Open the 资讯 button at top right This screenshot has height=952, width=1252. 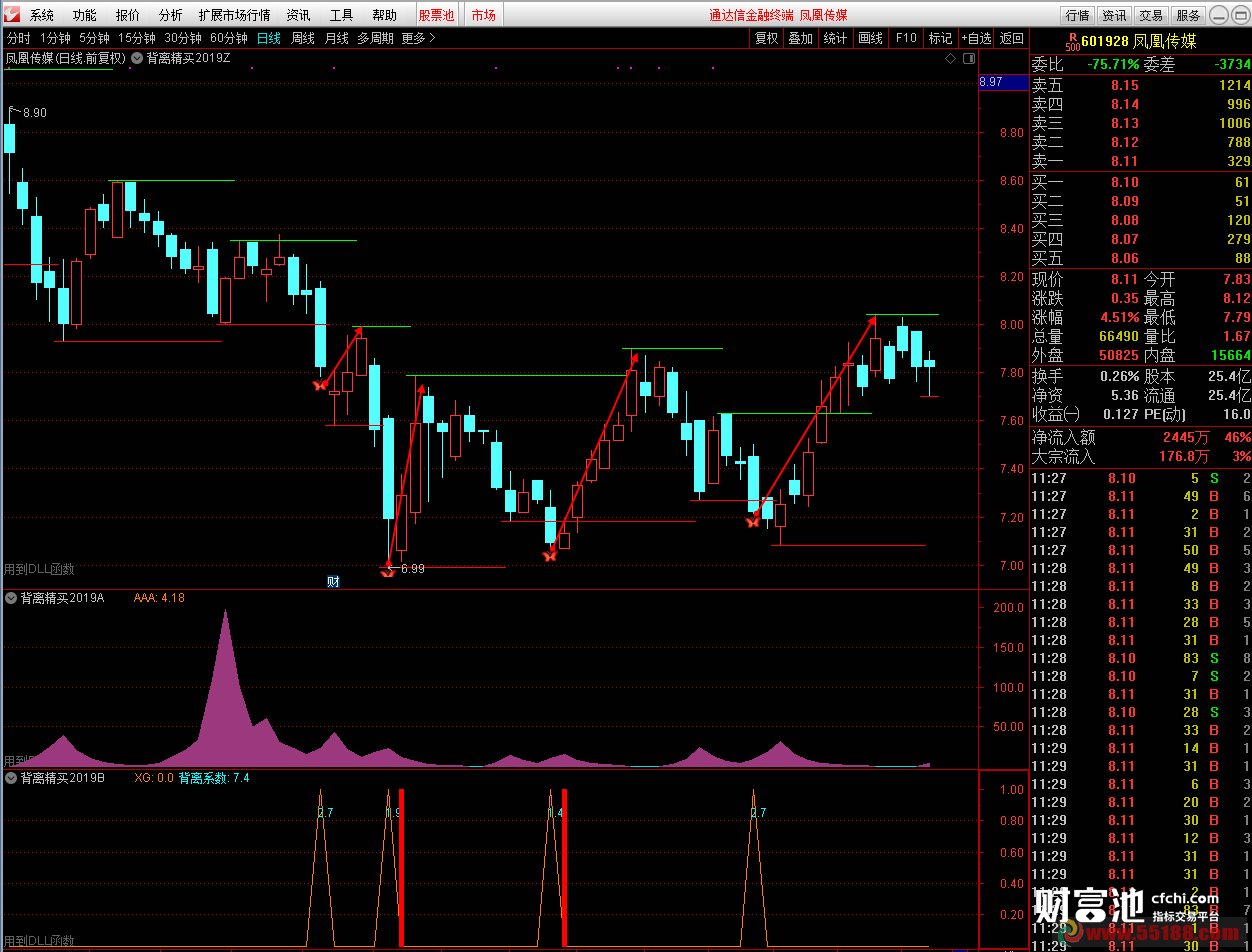[1114, 15]
